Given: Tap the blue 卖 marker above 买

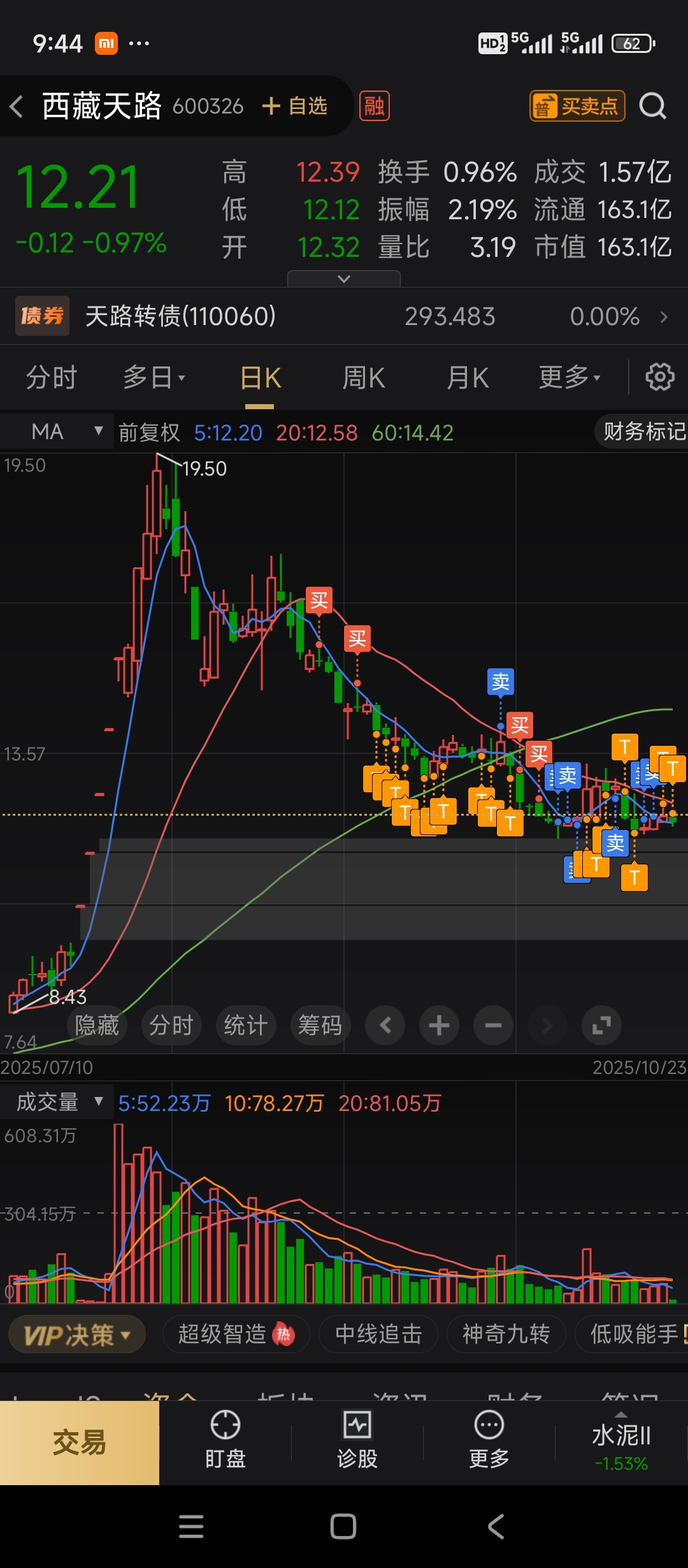Looking at the screenshot, I should click(501, 682).
